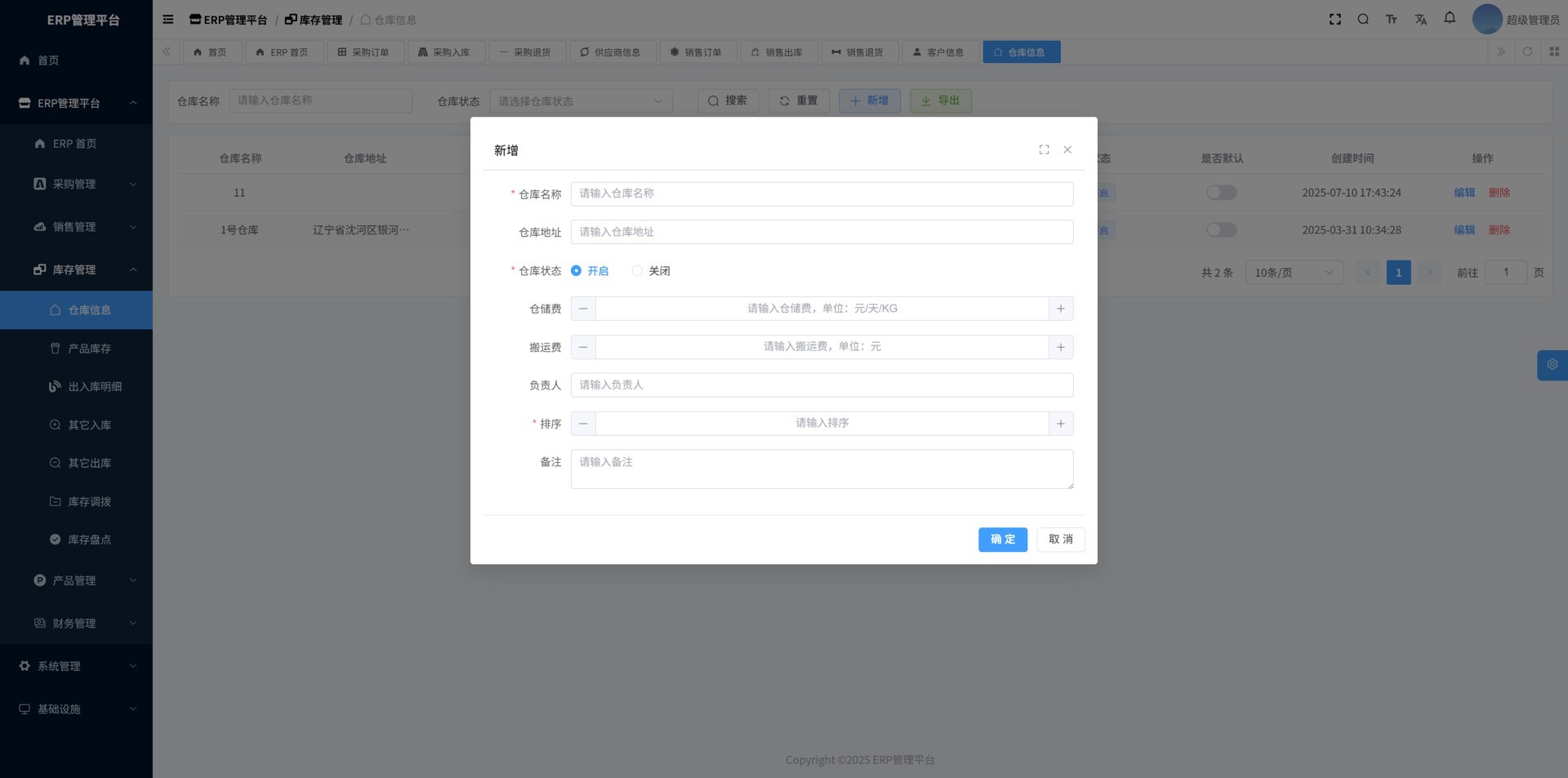This screenshot has width=1568, height=778.
Task: Expand the 系统管理 sidebar menu
Action: [76, 666]
